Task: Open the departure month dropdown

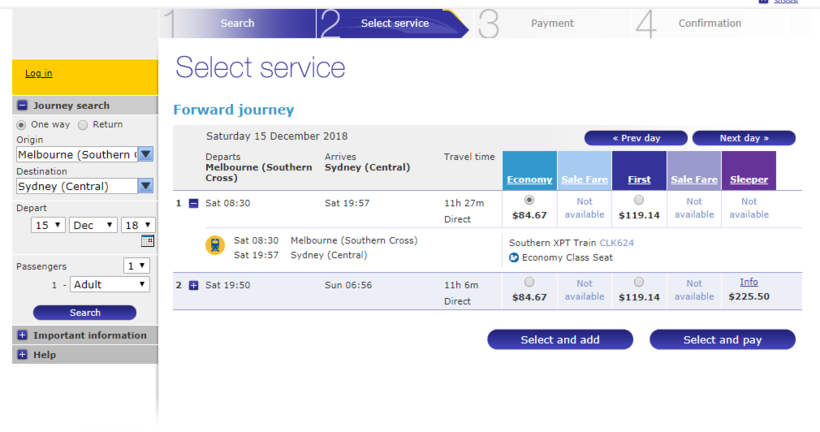Action: tap(93, 225)
